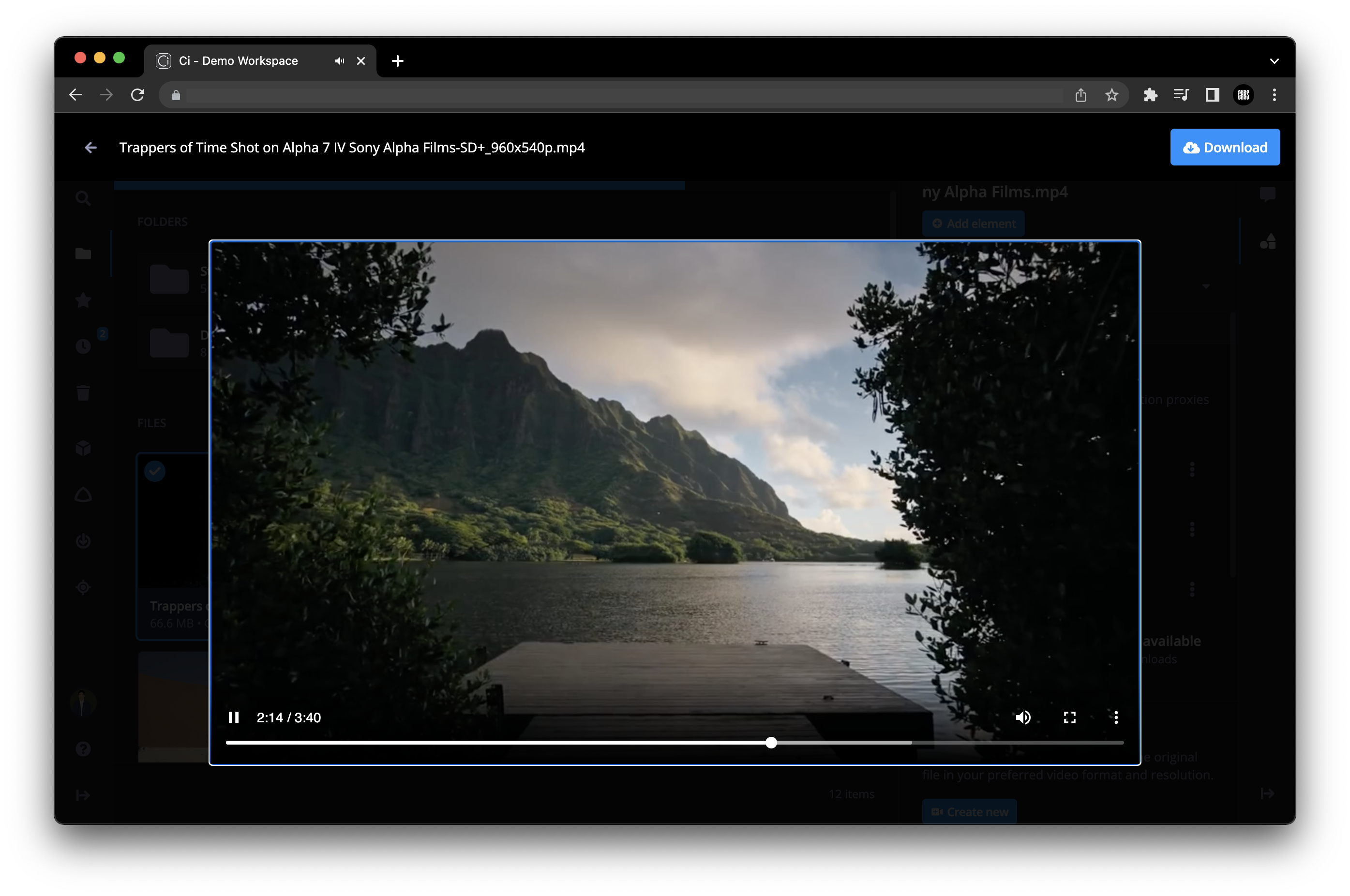Image resolution: width=1350 pixels, height=896 pixels.
Task: Open the comments icon in right panel
Action: point(1267,194)
